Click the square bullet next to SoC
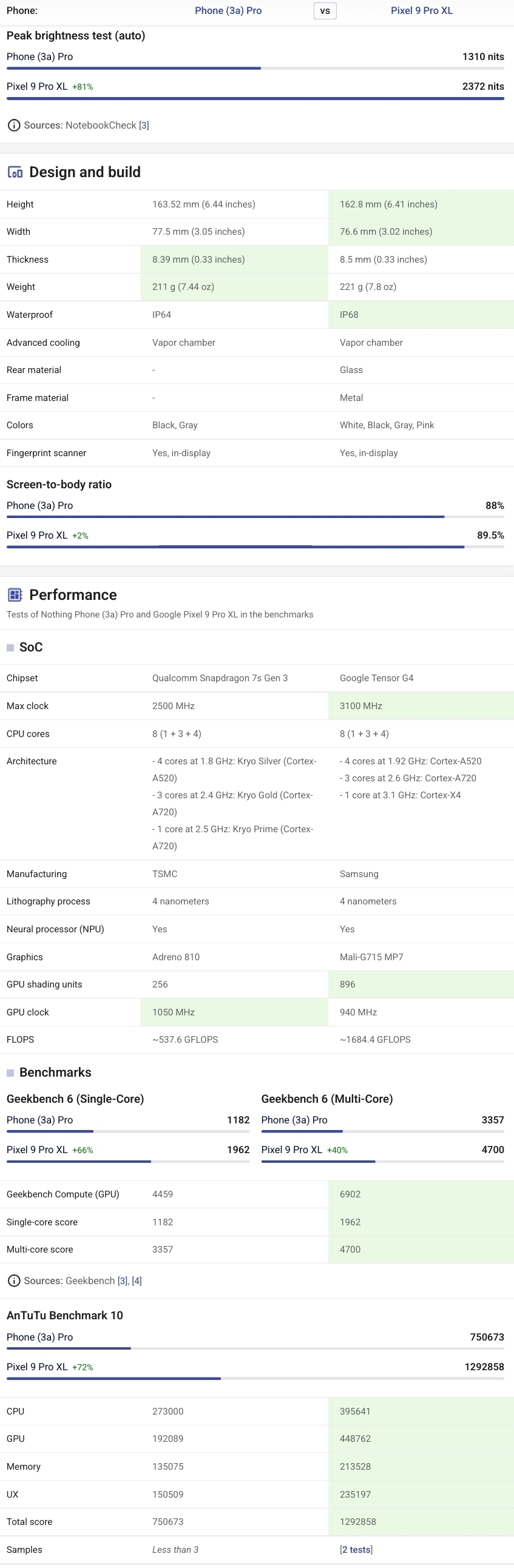 [10, 648]
